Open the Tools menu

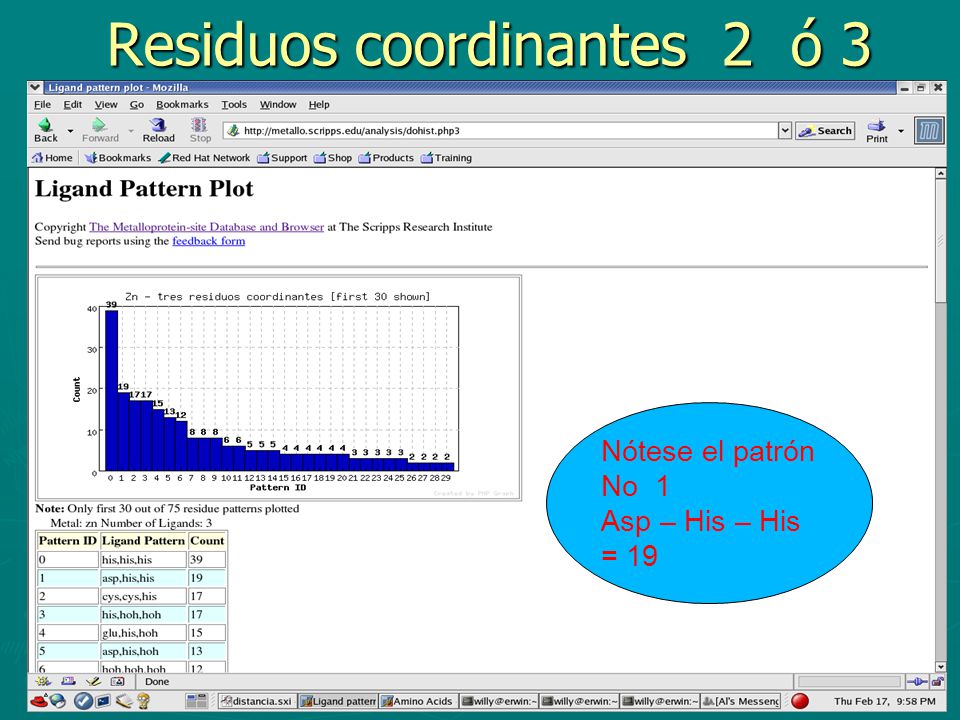click(x=234, y=105)
